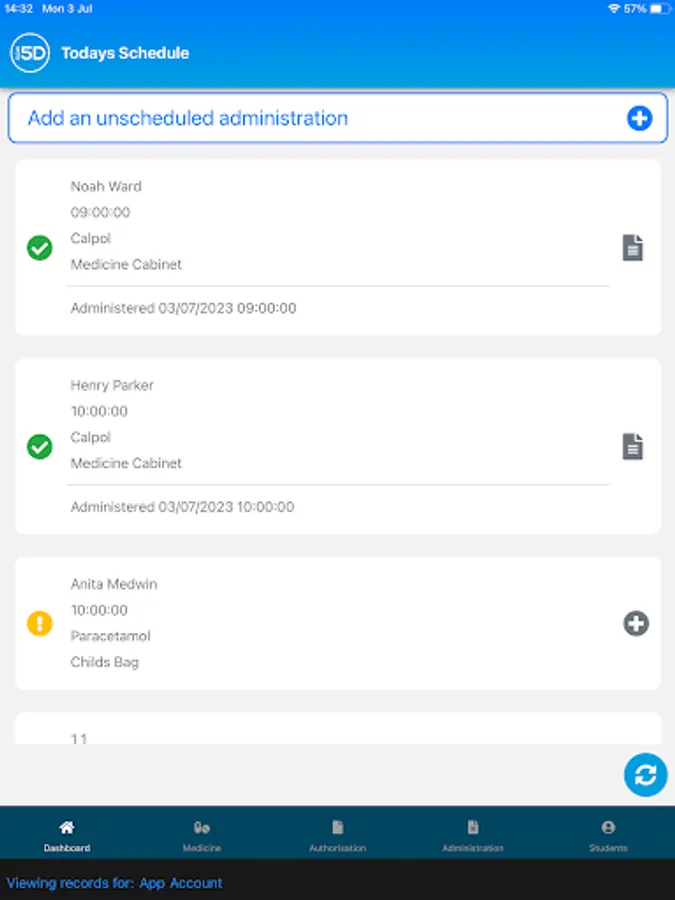Click the Todays Schedule header title
The width and height of the screenshot is (675, 900).
125,53
